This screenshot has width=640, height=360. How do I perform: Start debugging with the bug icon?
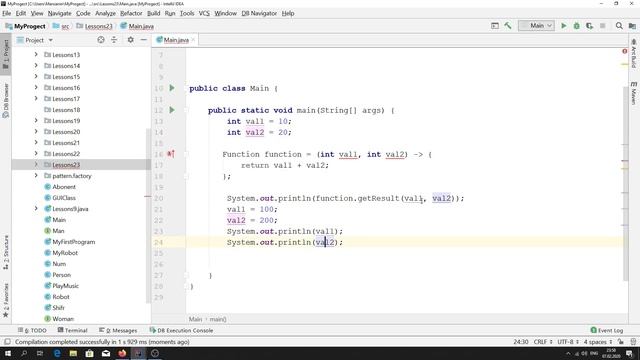click(x=576, y=26)
